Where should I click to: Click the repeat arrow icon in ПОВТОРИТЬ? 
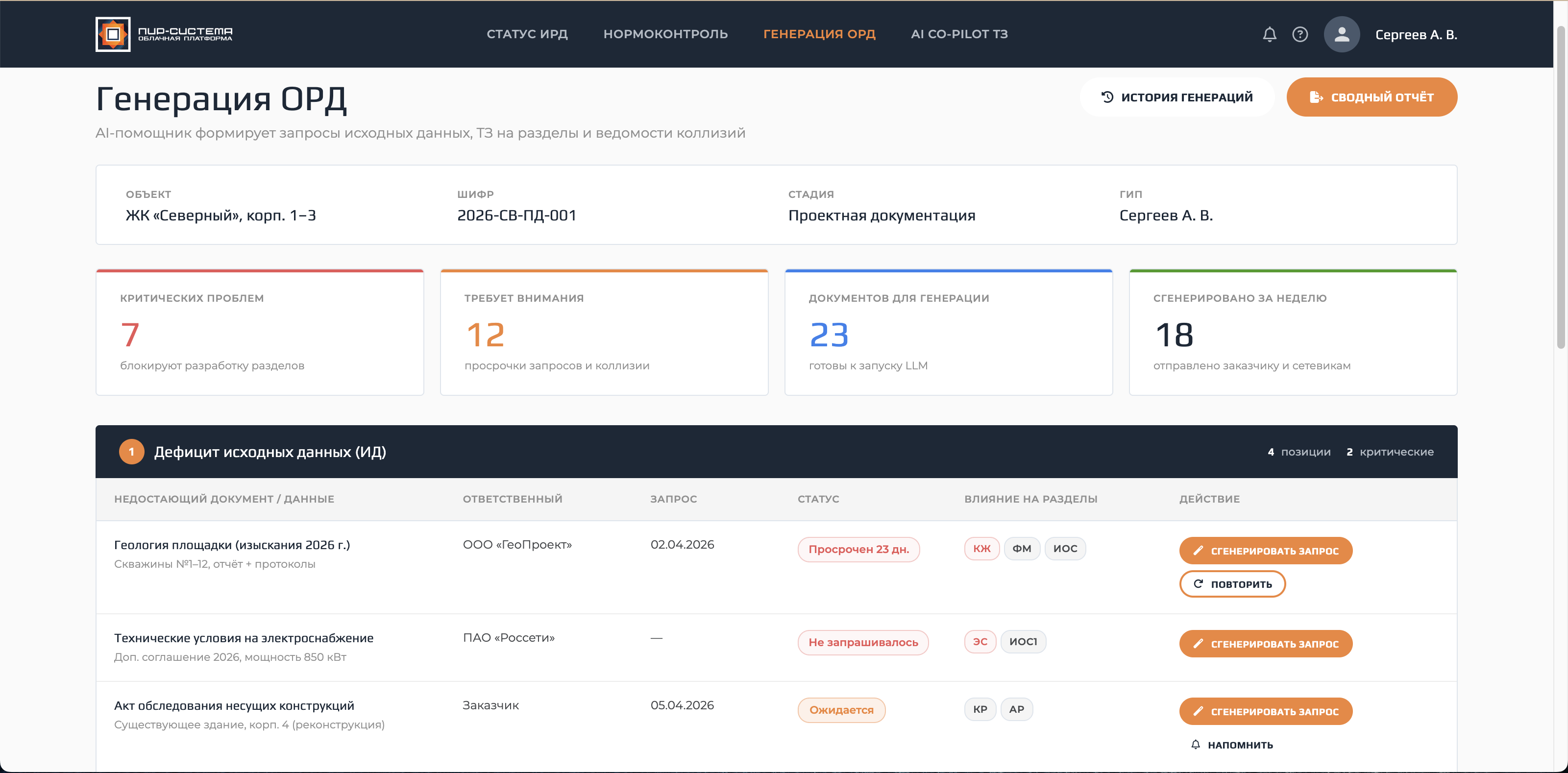(x=1197, y=584)
